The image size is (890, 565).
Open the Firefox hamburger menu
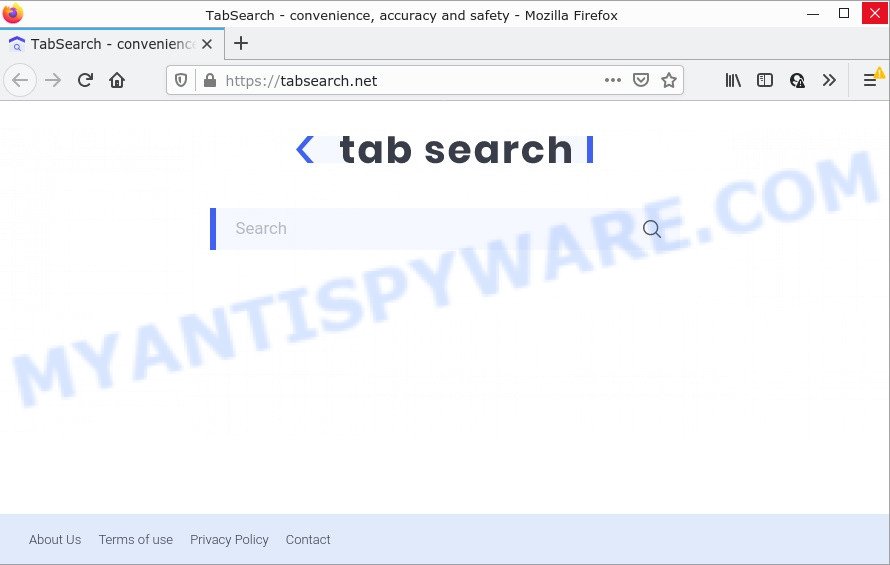point(870,80)
